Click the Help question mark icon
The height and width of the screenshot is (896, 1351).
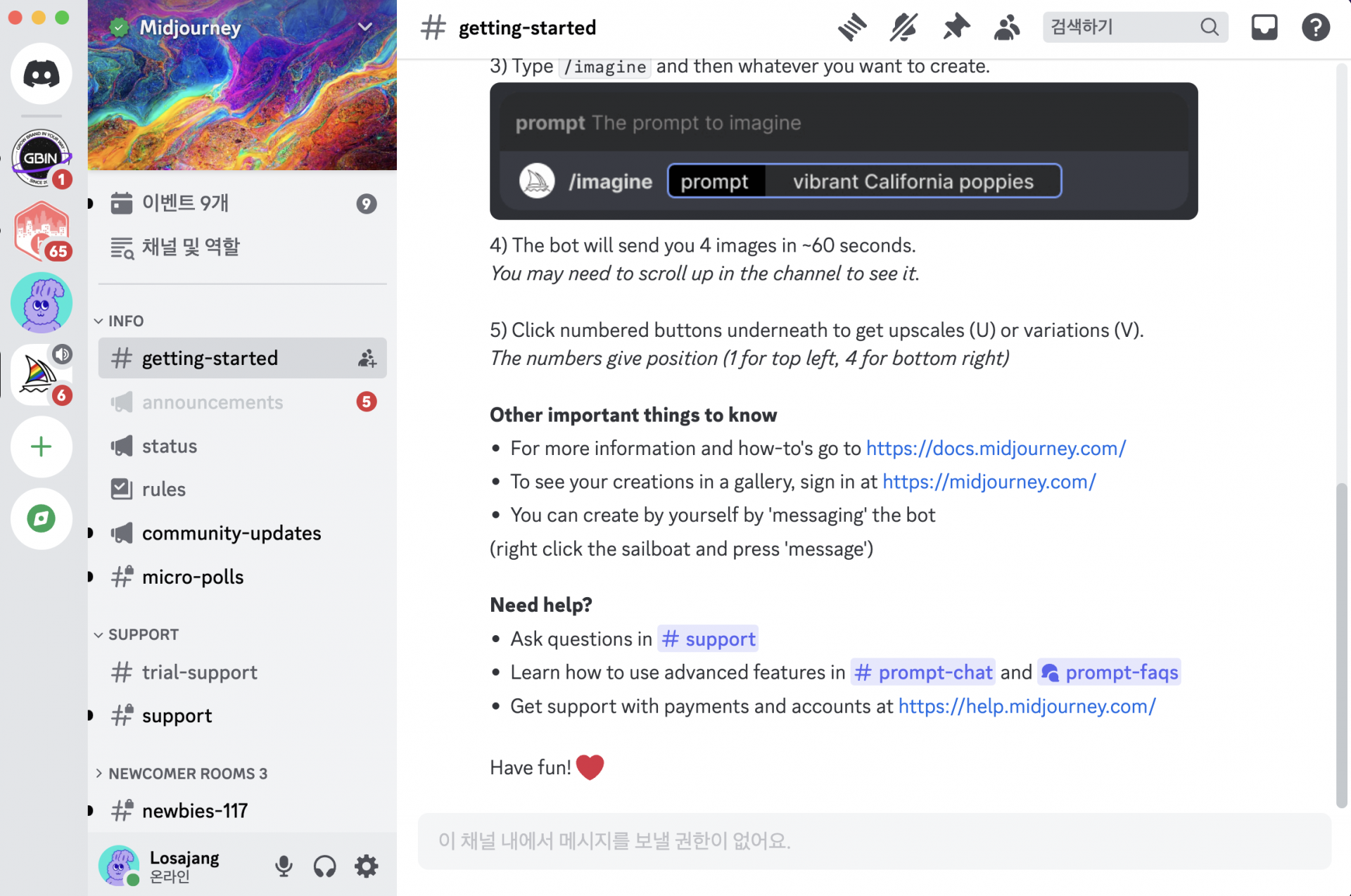[1315, 27]
